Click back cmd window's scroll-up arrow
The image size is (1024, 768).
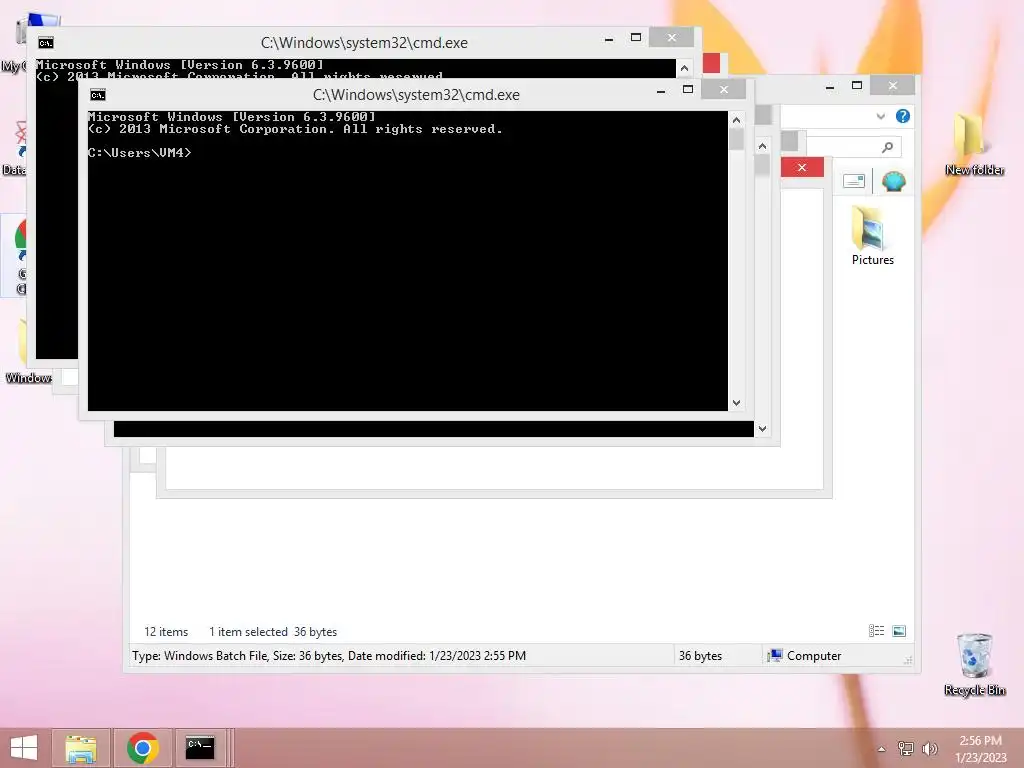click(x=684, y=68)
